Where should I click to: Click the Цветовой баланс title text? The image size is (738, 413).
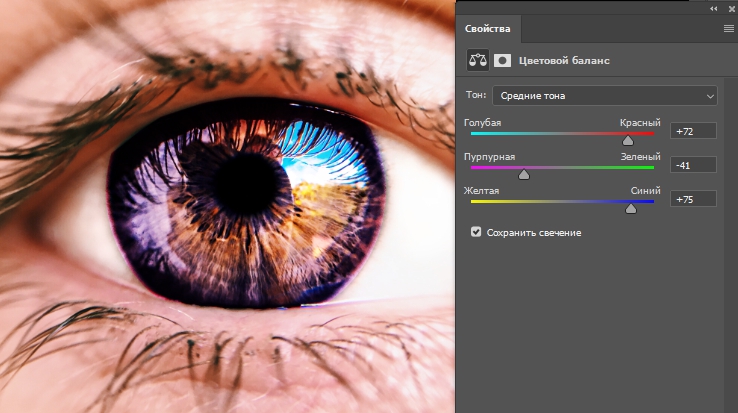pos(564,60)
